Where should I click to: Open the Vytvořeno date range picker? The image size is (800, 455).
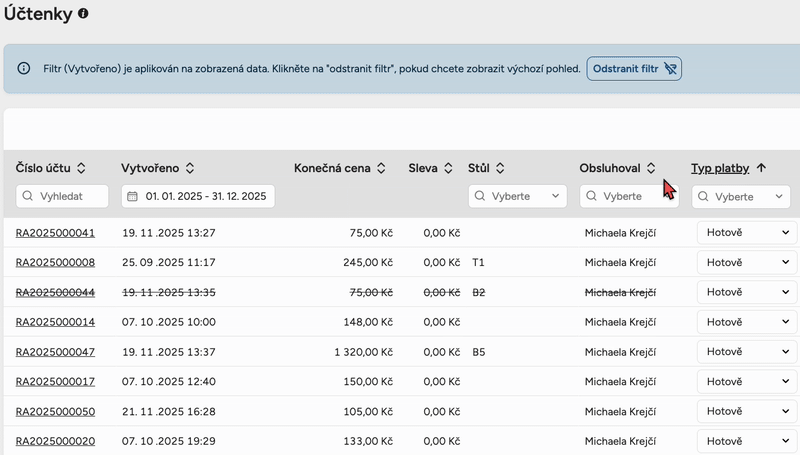[198, 197]
